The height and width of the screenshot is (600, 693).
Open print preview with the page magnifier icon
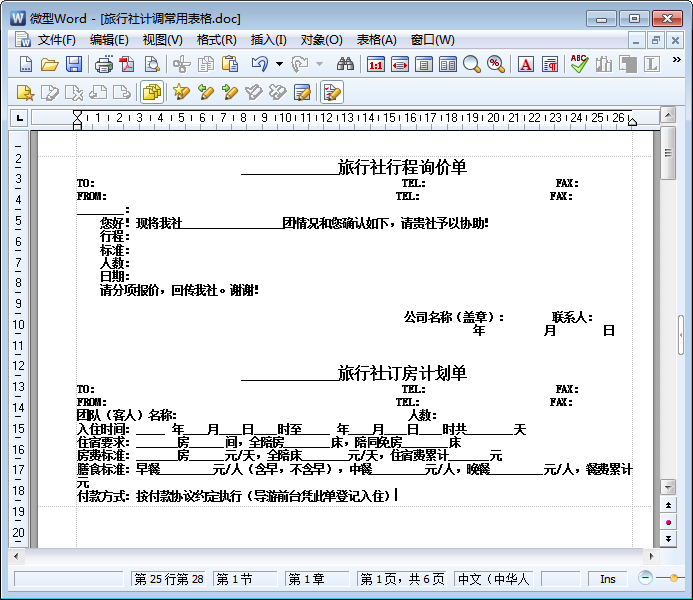coord(152,65)
